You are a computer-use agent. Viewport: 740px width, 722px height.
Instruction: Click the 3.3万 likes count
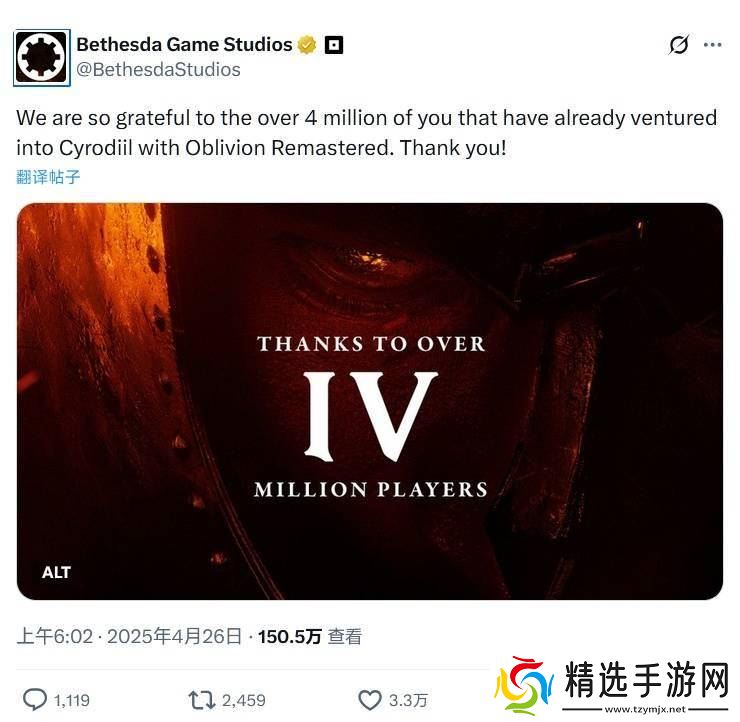coord(408,700)
